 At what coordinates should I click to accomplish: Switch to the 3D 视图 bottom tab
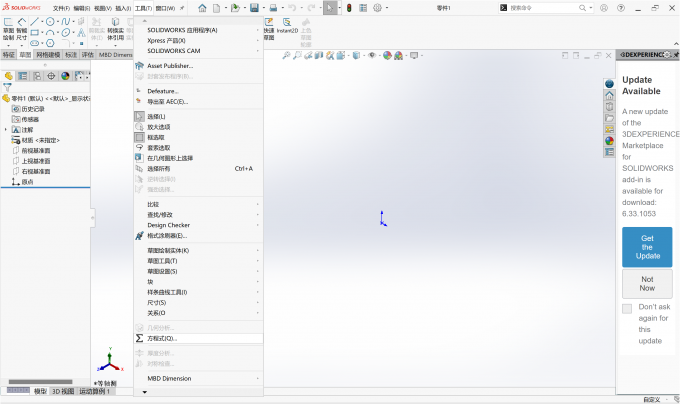point(63,391)
